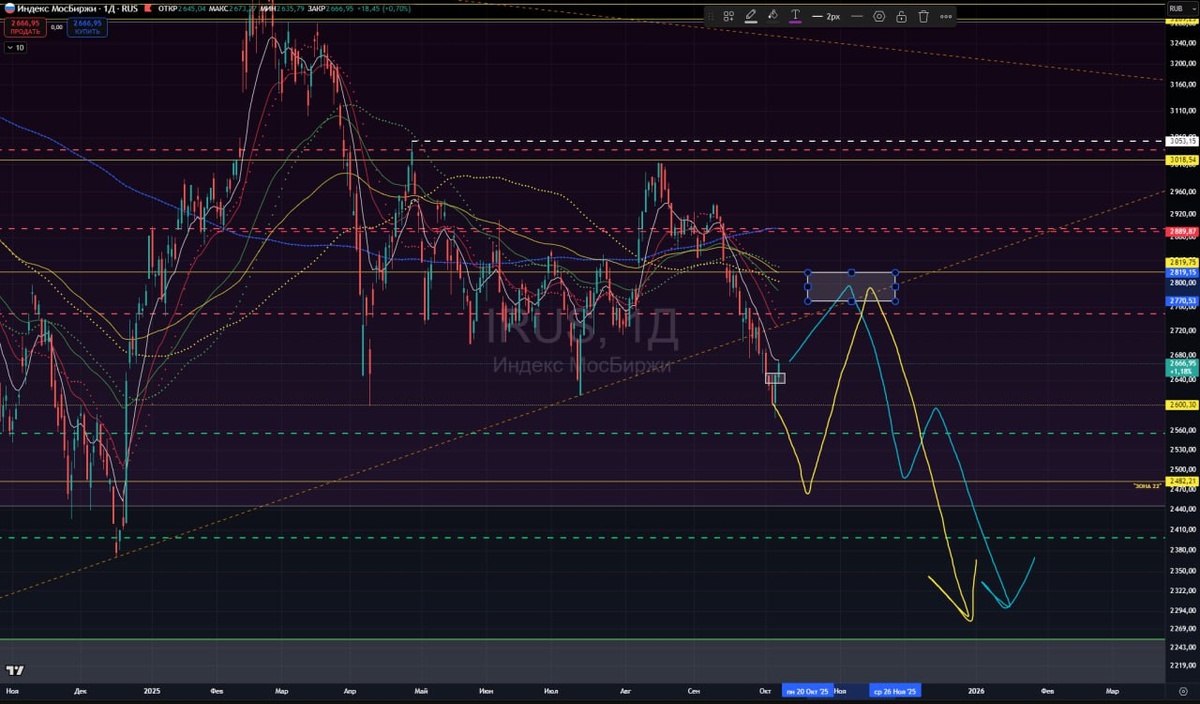The image size is (1200, 704).
Task: Grab the drawing toolbar drag handle
Action: (x=711, y=16)
